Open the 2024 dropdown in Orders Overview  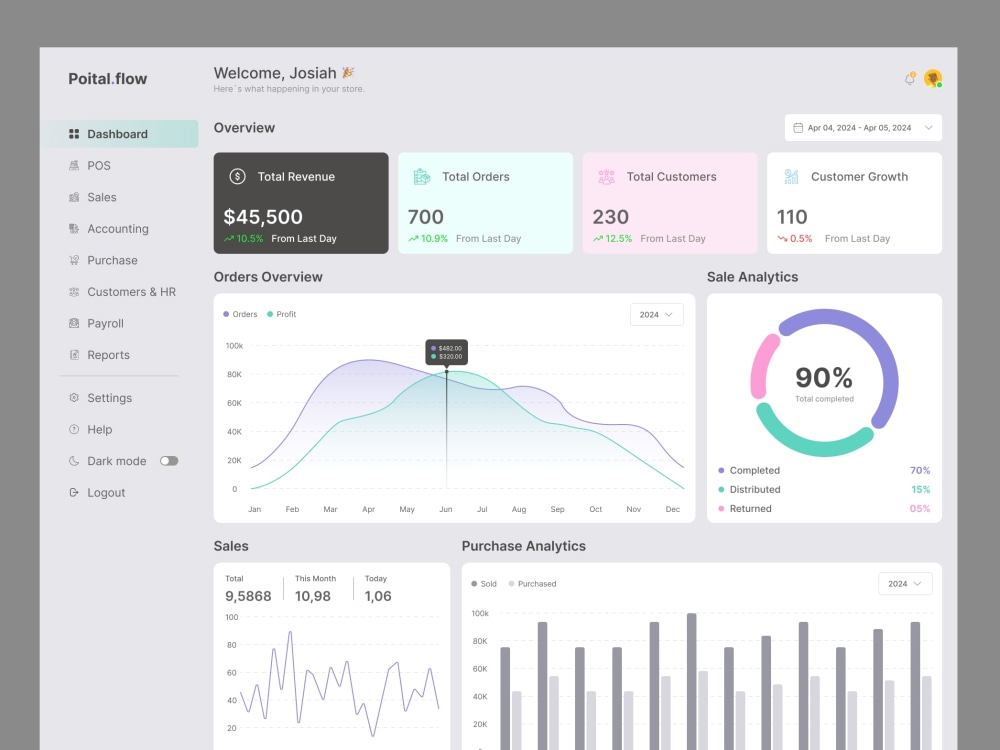tap(656, 314)
